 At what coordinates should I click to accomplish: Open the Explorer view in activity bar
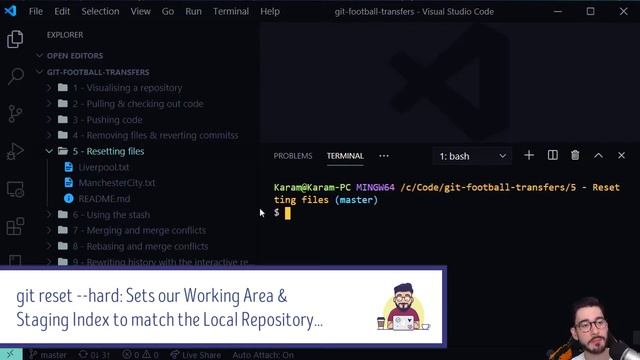click(15, 39)
